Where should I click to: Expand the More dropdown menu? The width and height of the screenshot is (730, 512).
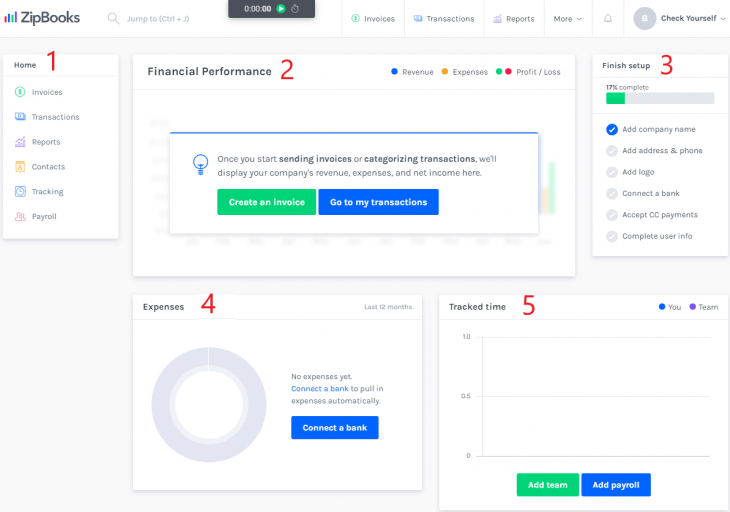click(x=568, y=19)
